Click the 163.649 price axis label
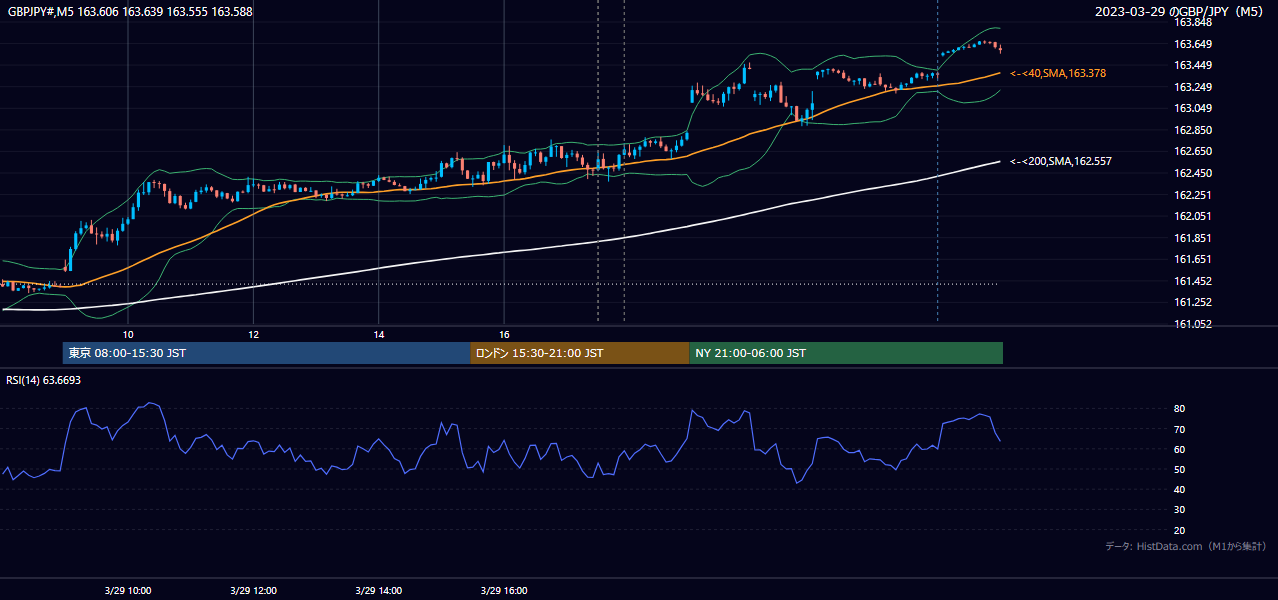This screenshot has height=600, width=1278. pyautogui.click(x=1193, y=44)
